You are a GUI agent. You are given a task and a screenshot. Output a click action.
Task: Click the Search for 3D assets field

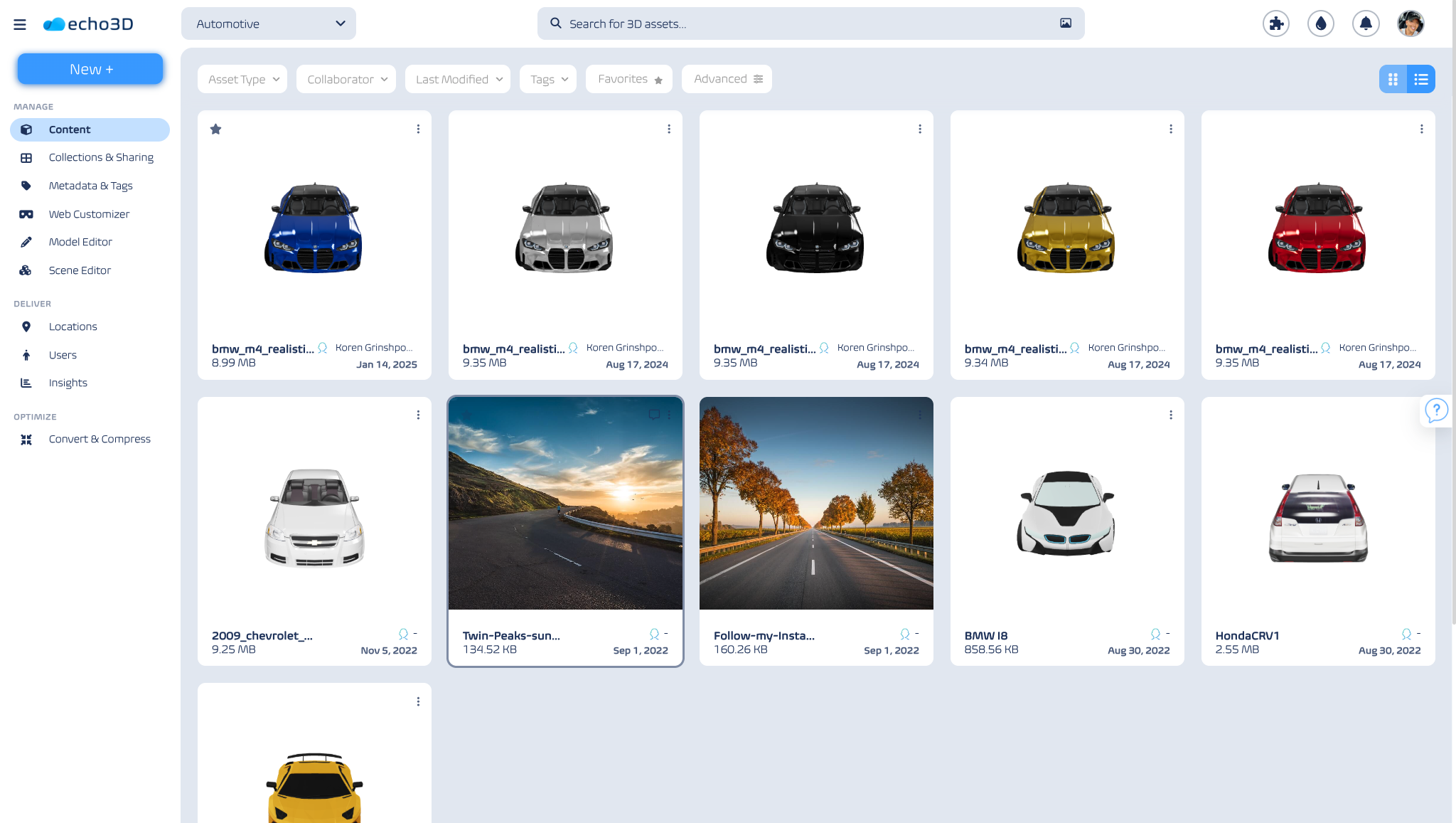[x=810, y=23]
